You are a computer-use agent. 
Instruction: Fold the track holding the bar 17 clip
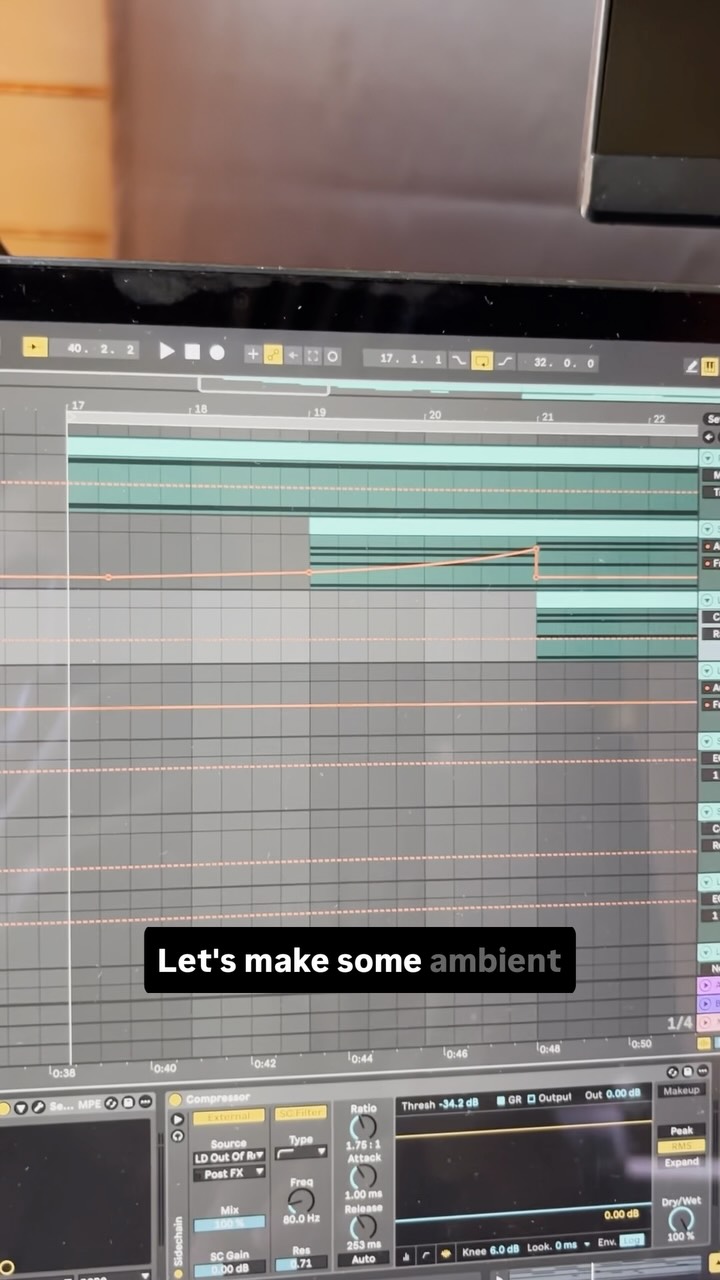click(x=709, y=458)
